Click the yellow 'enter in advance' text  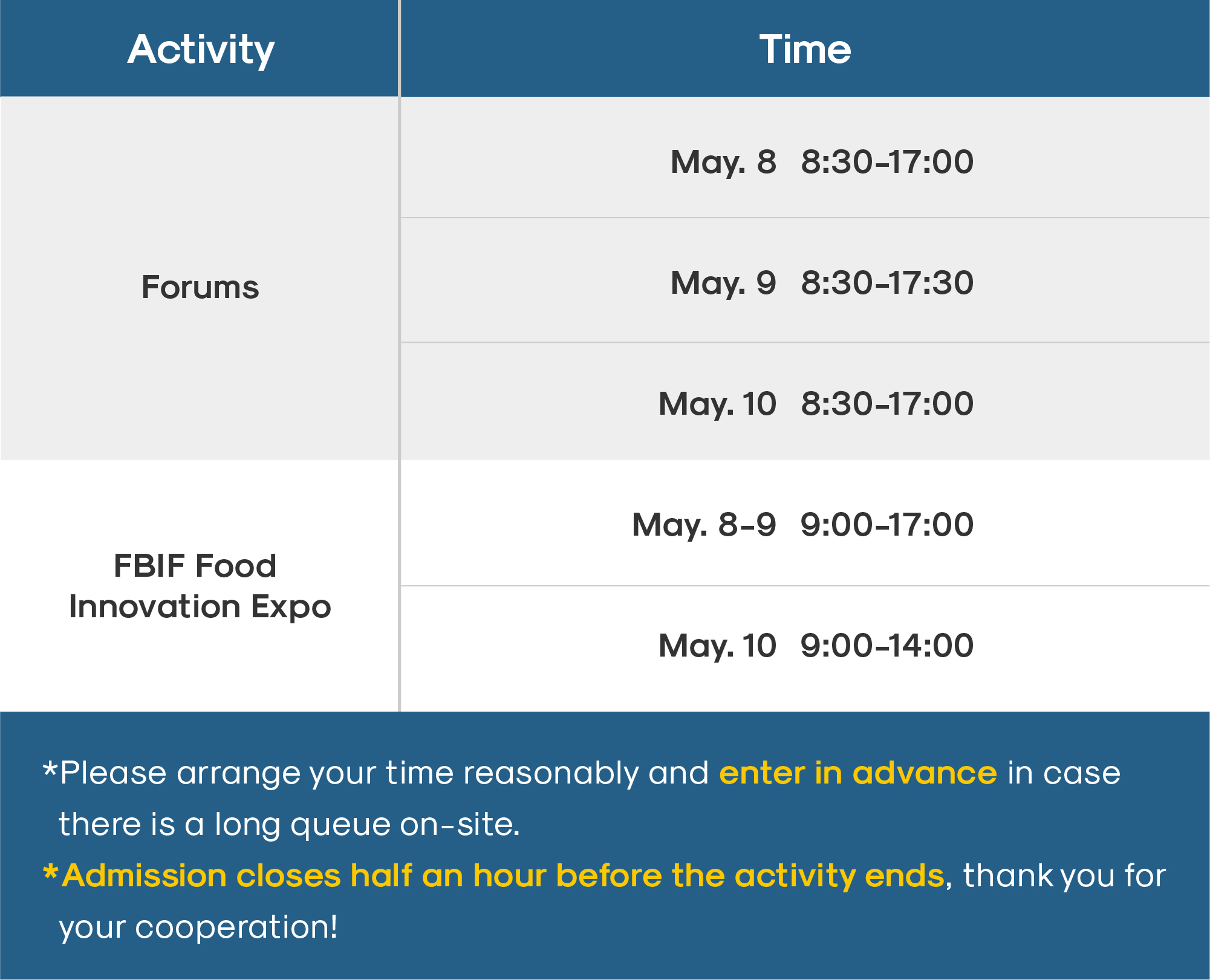(x=857, y=773)
